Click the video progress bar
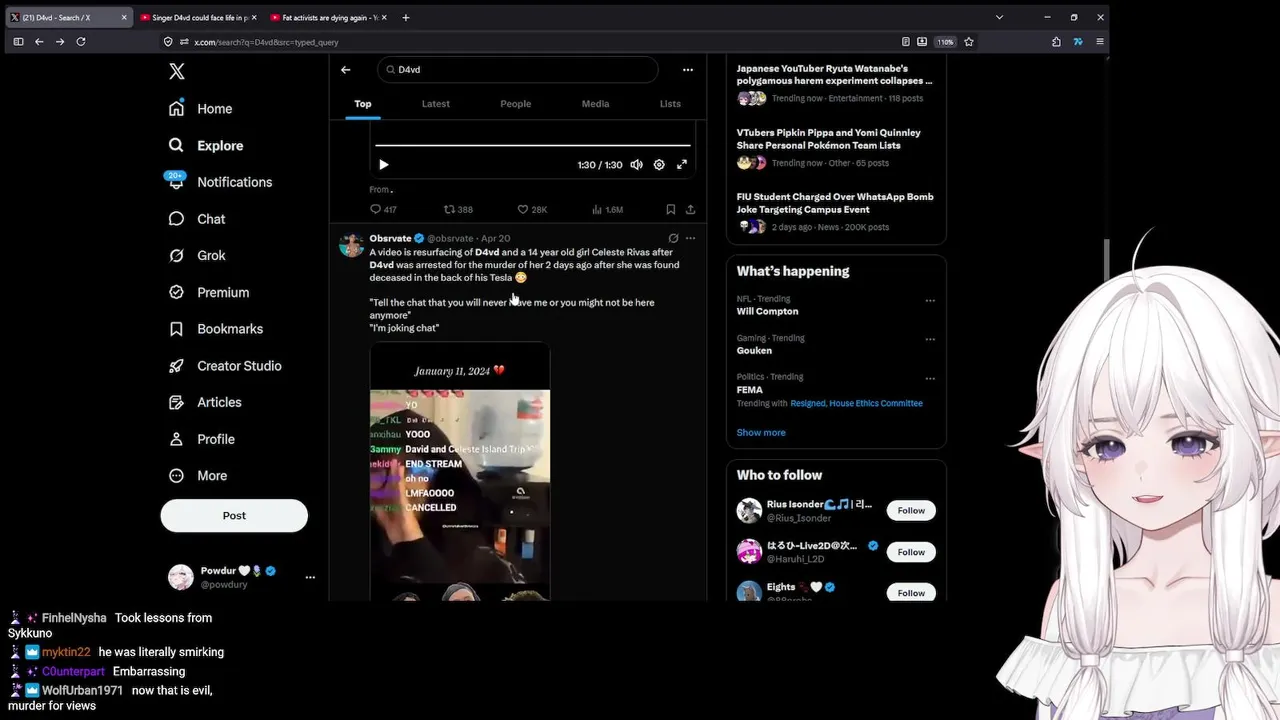 (533, 146)
